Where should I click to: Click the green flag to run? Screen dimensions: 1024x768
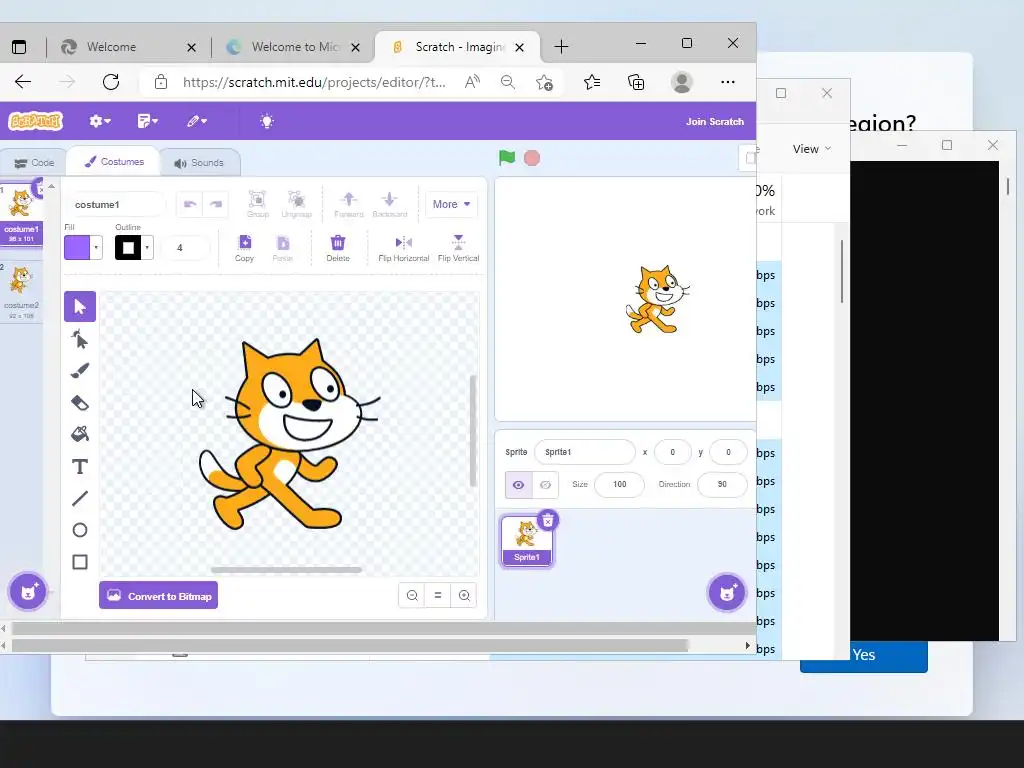(507, 157)
